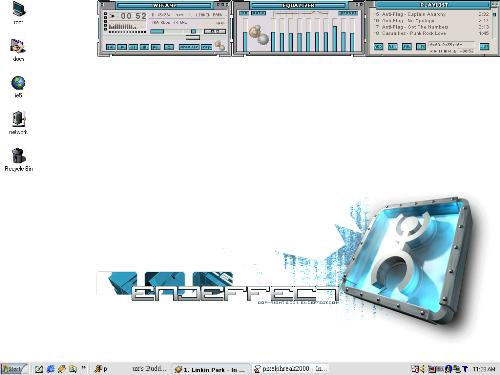Switch to the "...'s Budd..." taskbar window
This screenshot has width=500, height=375.
click(x=149, y=369)
